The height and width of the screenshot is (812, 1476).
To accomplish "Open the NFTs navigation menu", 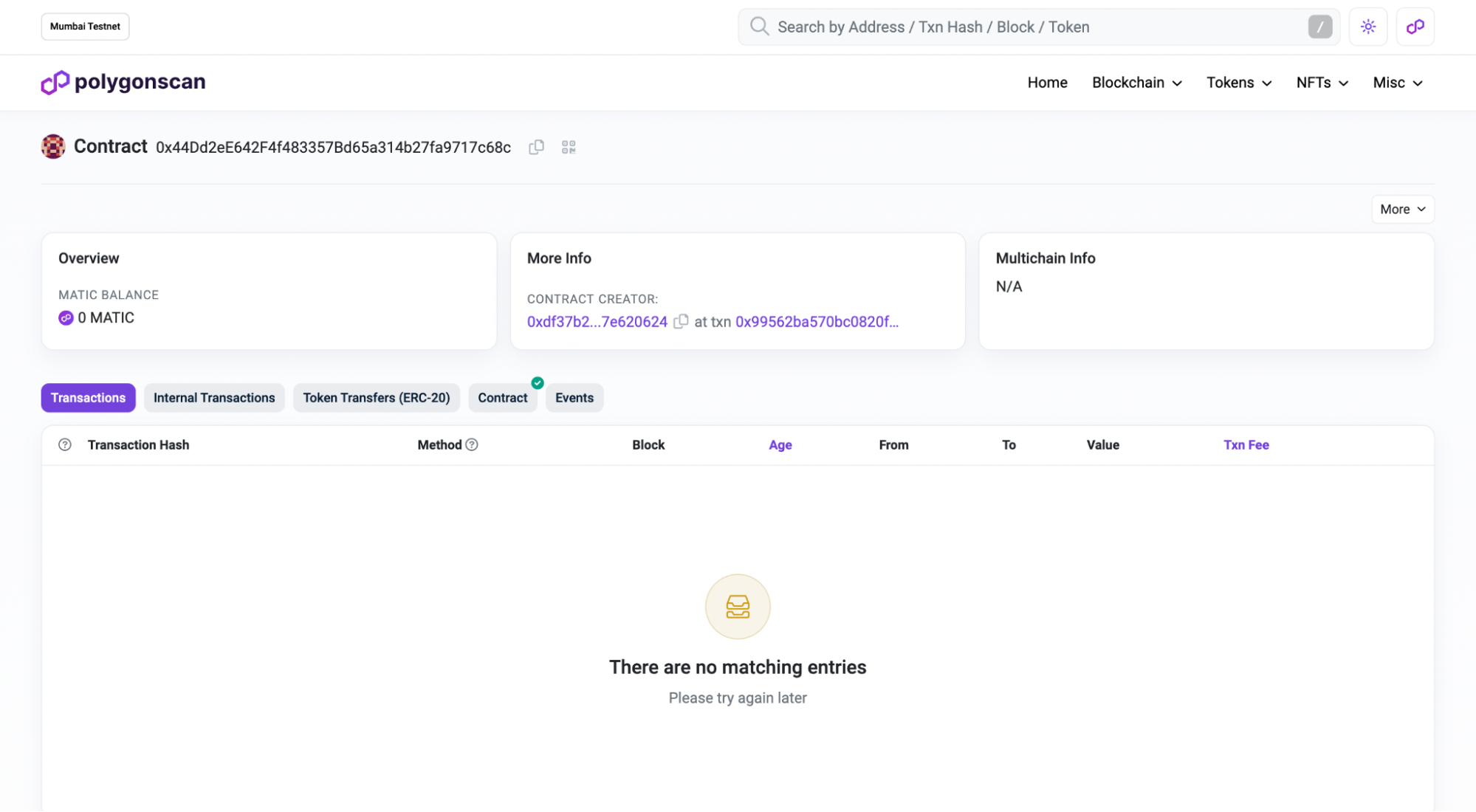I will coord(1322,83).
